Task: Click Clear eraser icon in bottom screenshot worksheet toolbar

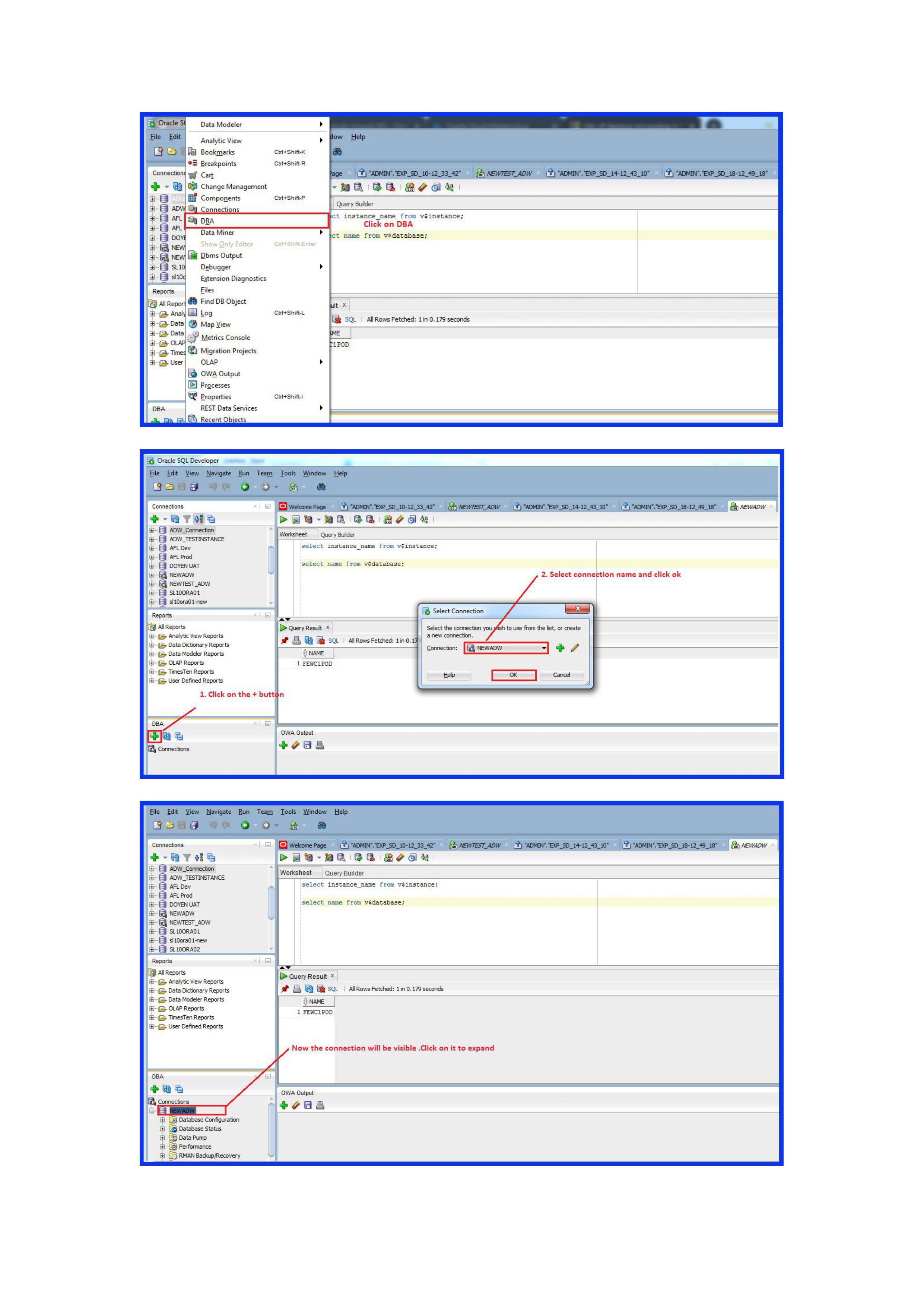Action: point(400,857)
